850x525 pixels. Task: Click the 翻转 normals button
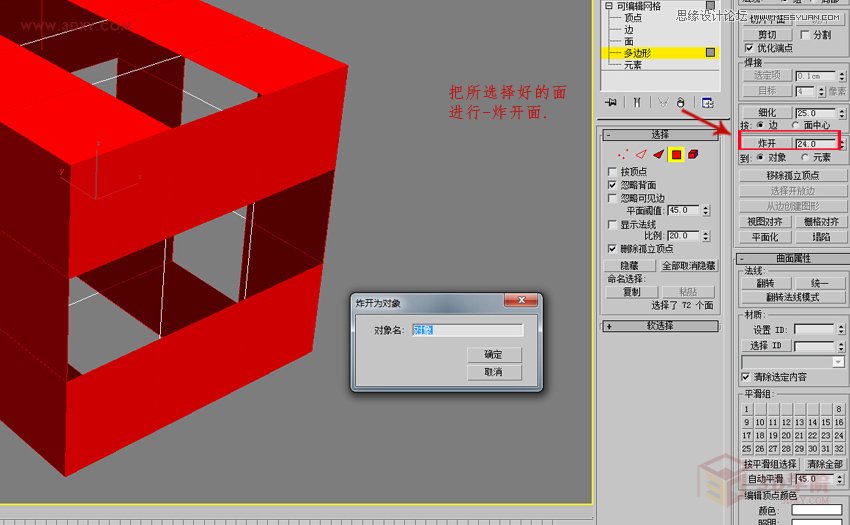[x=765, y=283]
